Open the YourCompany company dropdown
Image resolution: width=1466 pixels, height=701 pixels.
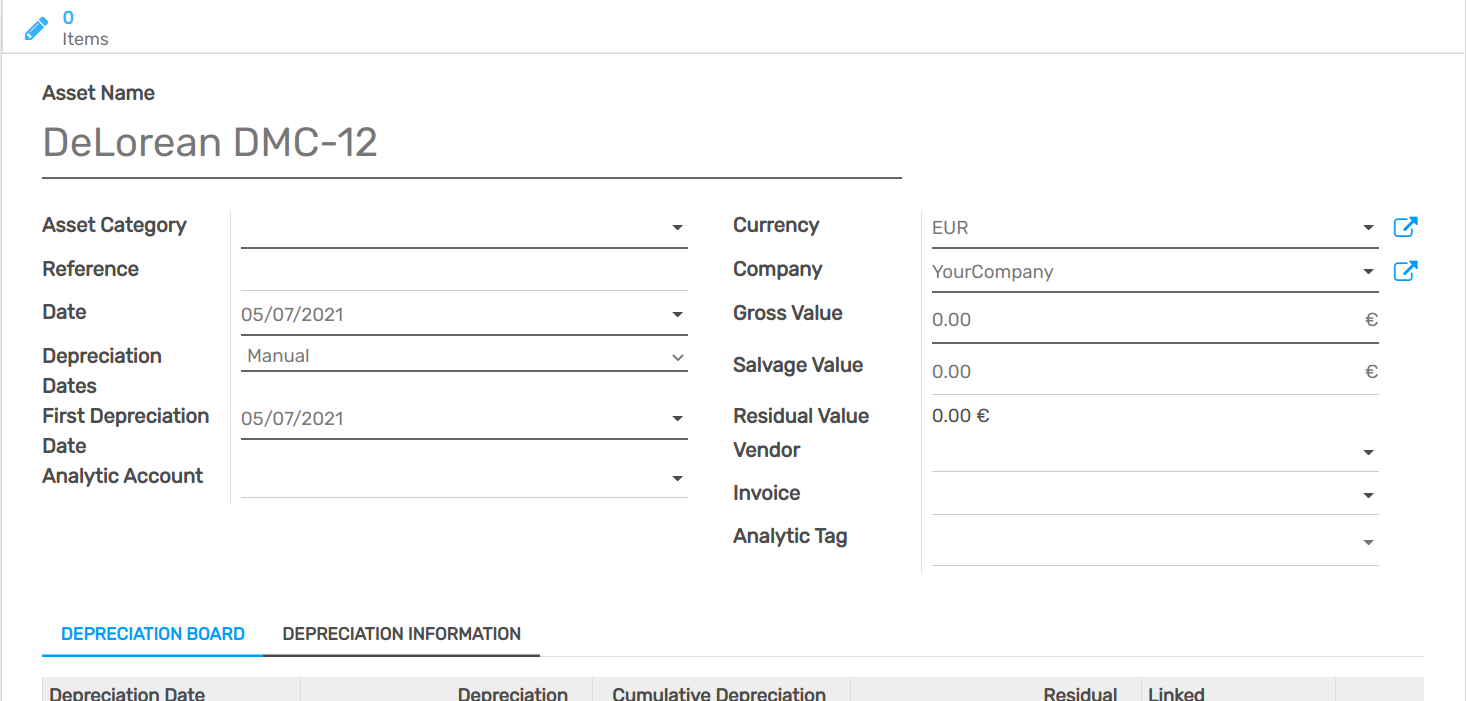pyautogui.click(x=1368, y=271)
